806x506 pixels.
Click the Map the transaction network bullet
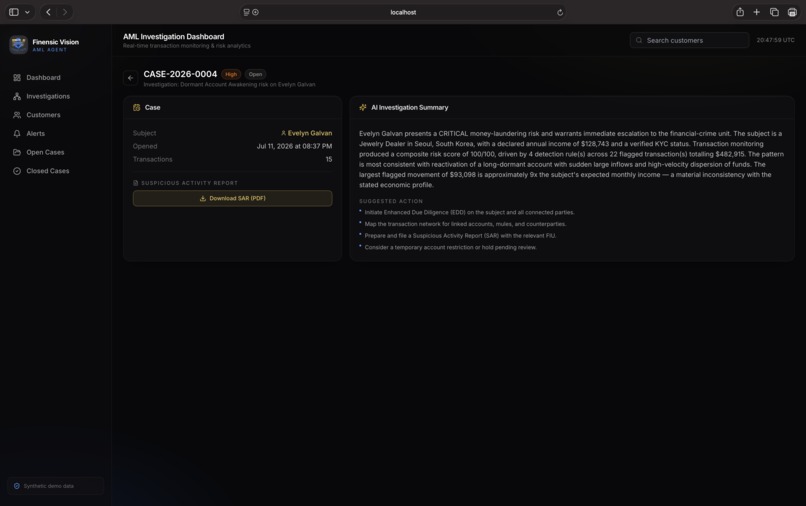pos(465,224)
